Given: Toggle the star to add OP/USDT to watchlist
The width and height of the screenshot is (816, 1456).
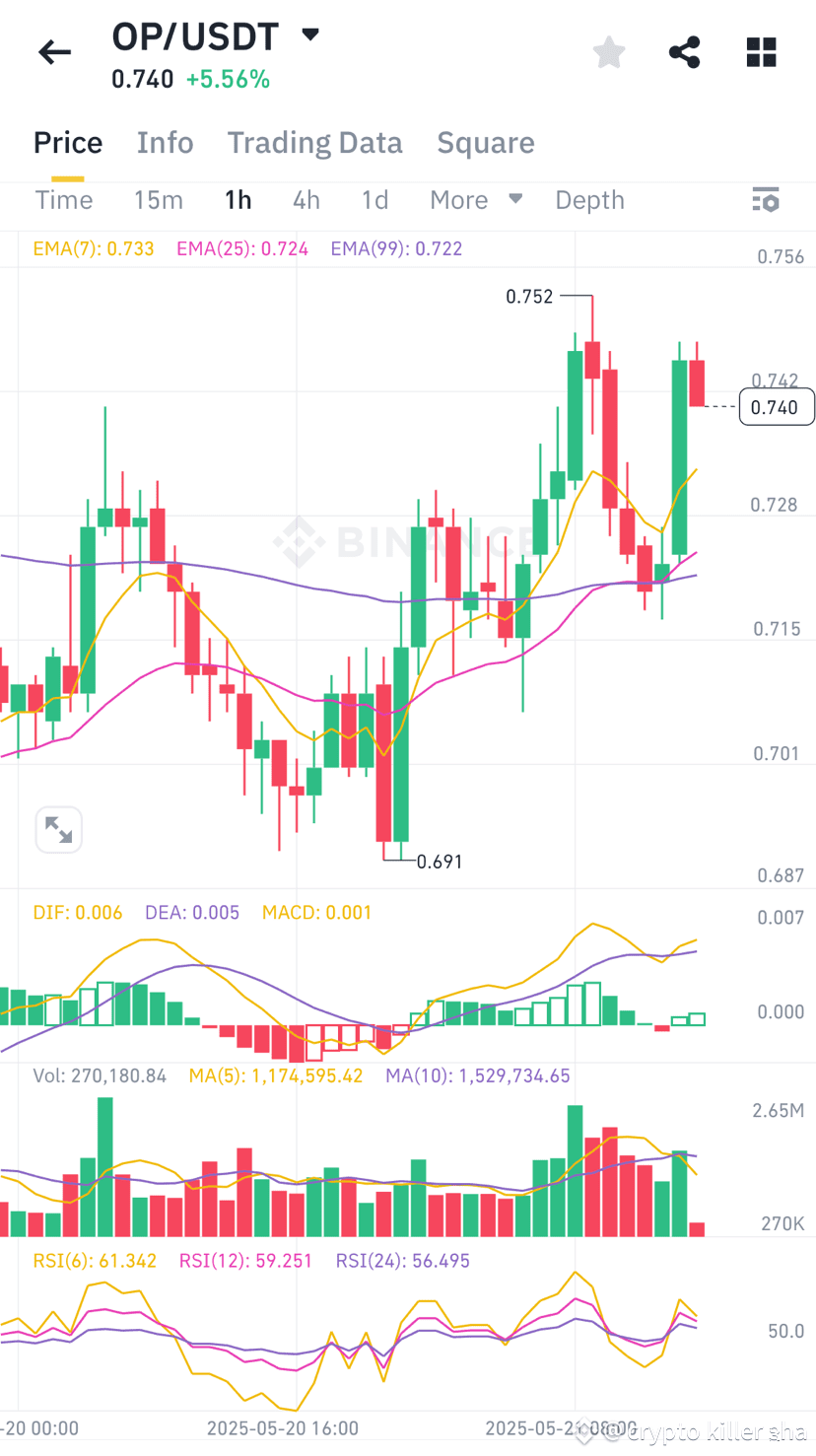Looking at the screenshot, I should click(x=608, y=52).
